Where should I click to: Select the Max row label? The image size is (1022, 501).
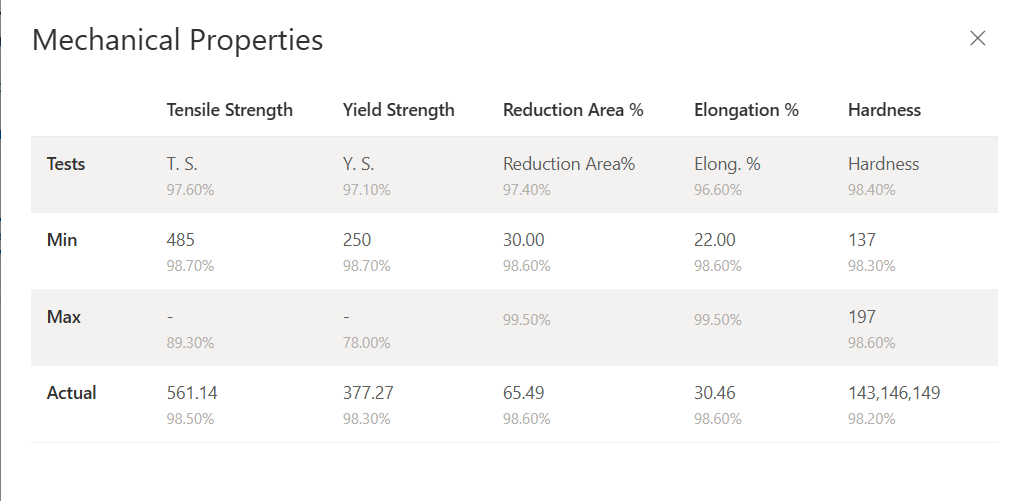[64, 317]
